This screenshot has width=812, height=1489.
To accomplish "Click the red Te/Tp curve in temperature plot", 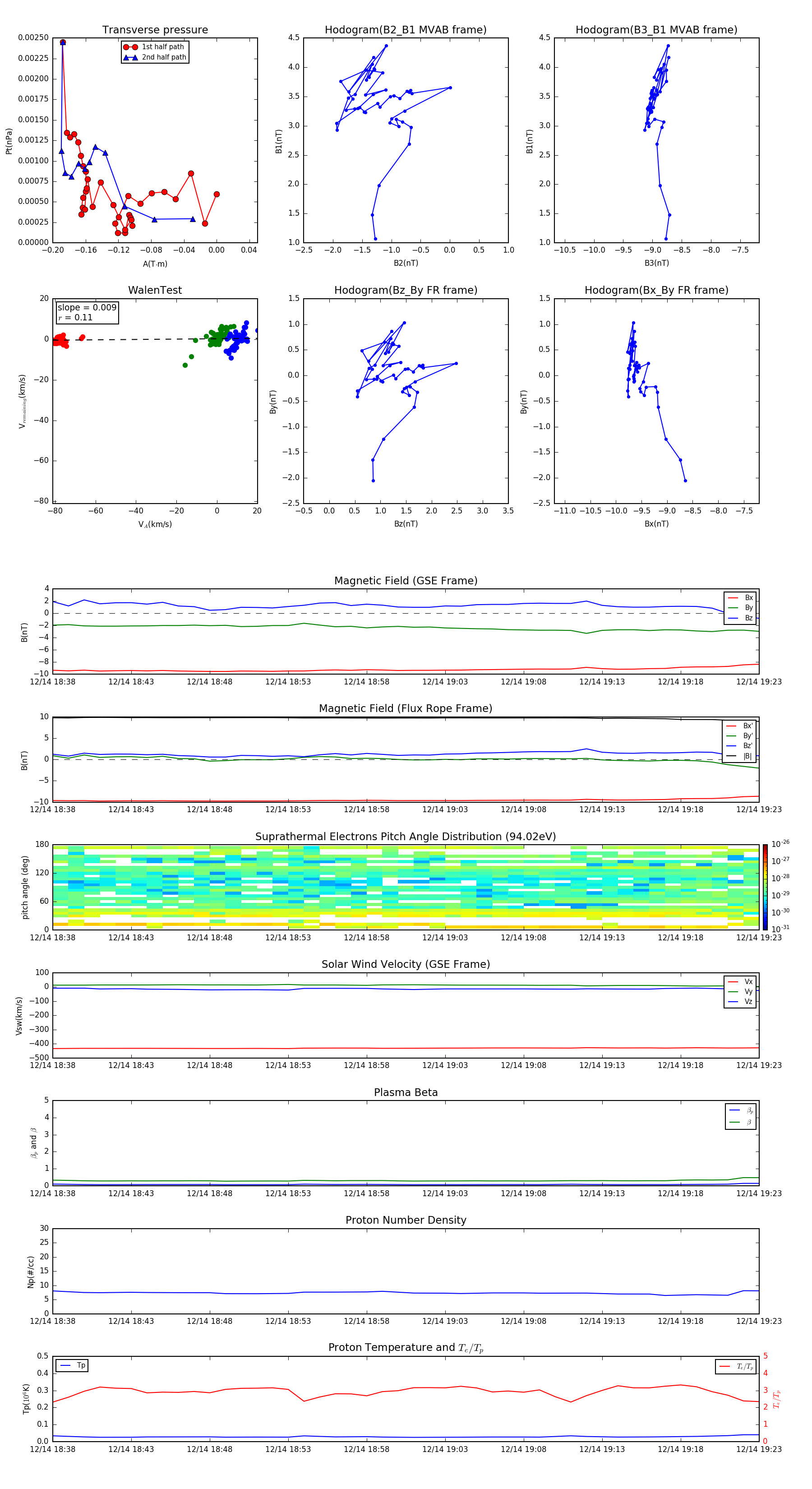I will [406, 1393].
